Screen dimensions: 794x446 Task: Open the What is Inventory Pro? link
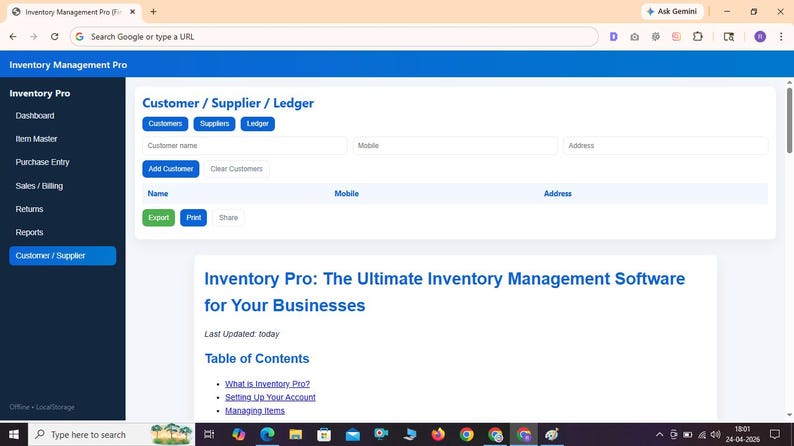pyautogui.click(x=267, y=384)
